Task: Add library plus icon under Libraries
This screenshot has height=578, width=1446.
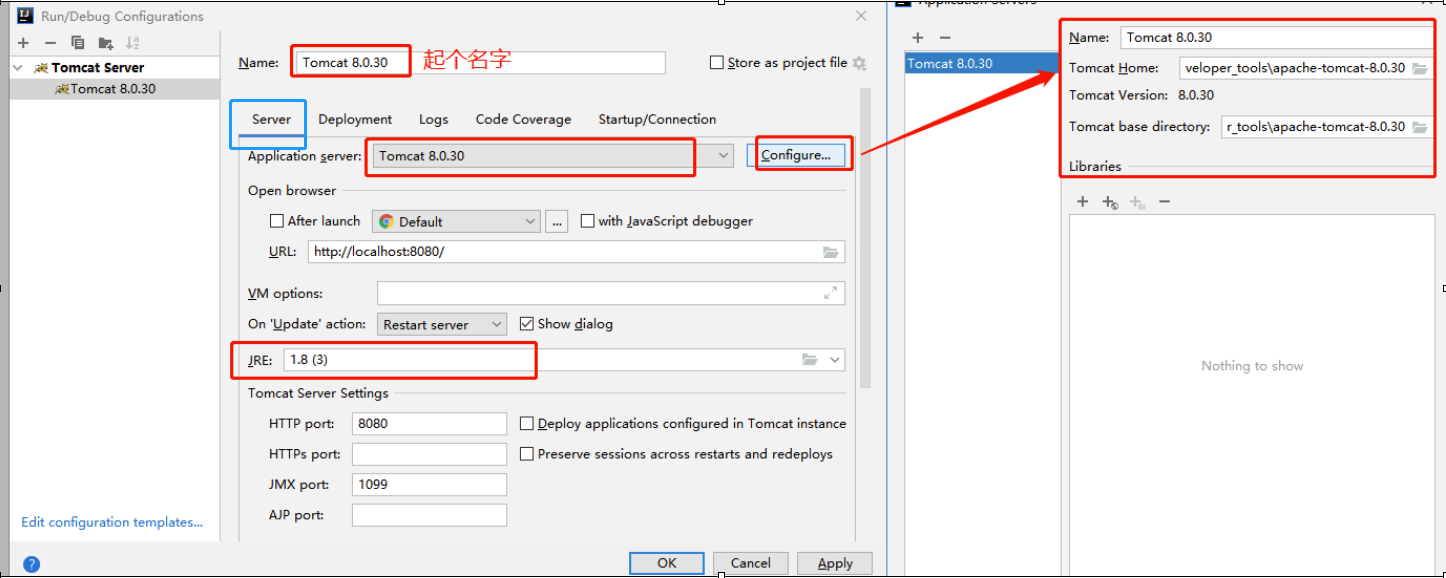Action: coord(1082,201)
